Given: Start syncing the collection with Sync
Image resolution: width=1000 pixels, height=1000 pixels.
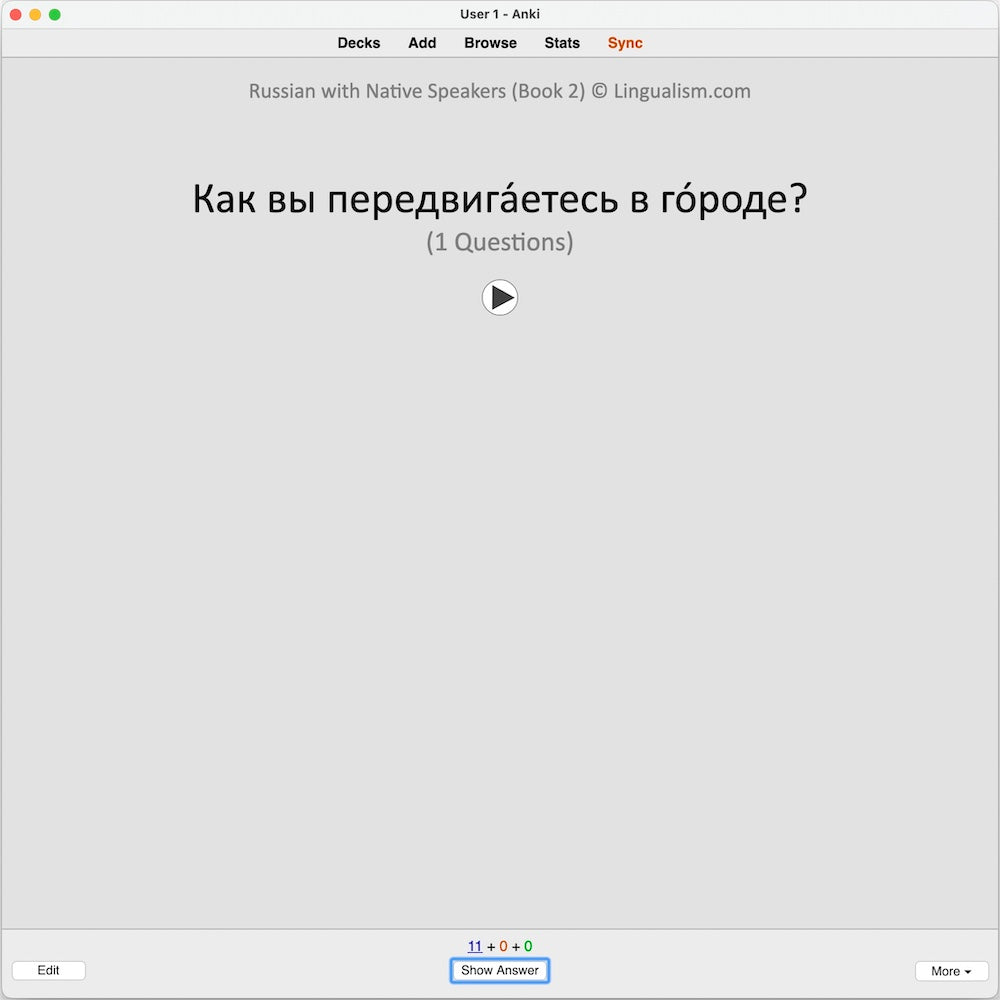Looking at the screenshot, I should (624, 43).
